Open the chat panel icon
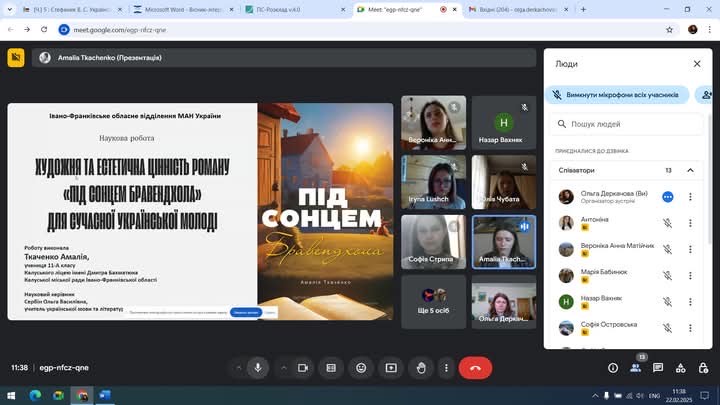Viewport: 720px width, 405px height. tap(658, 367)
